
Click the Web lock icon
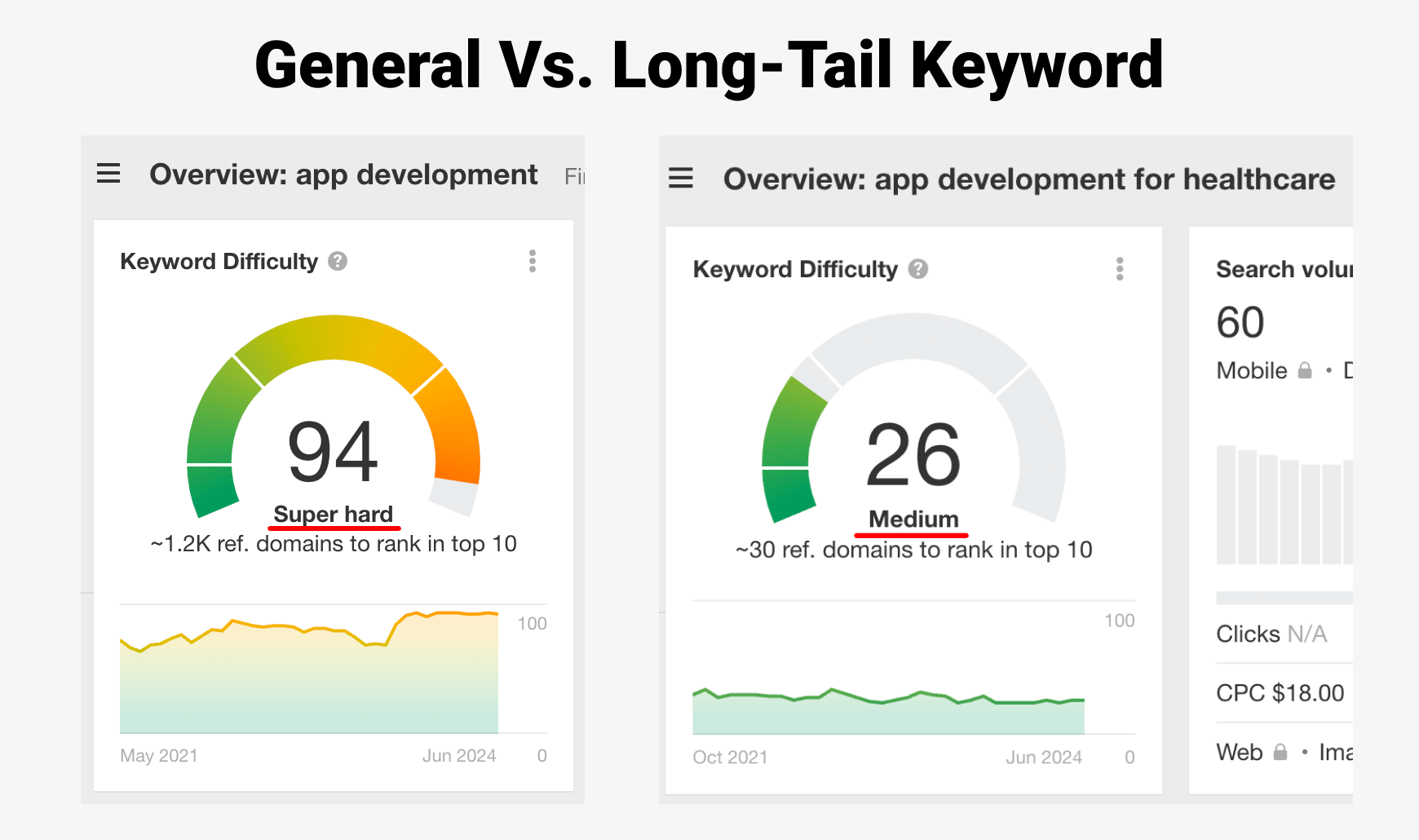(x=1280, y=752)
